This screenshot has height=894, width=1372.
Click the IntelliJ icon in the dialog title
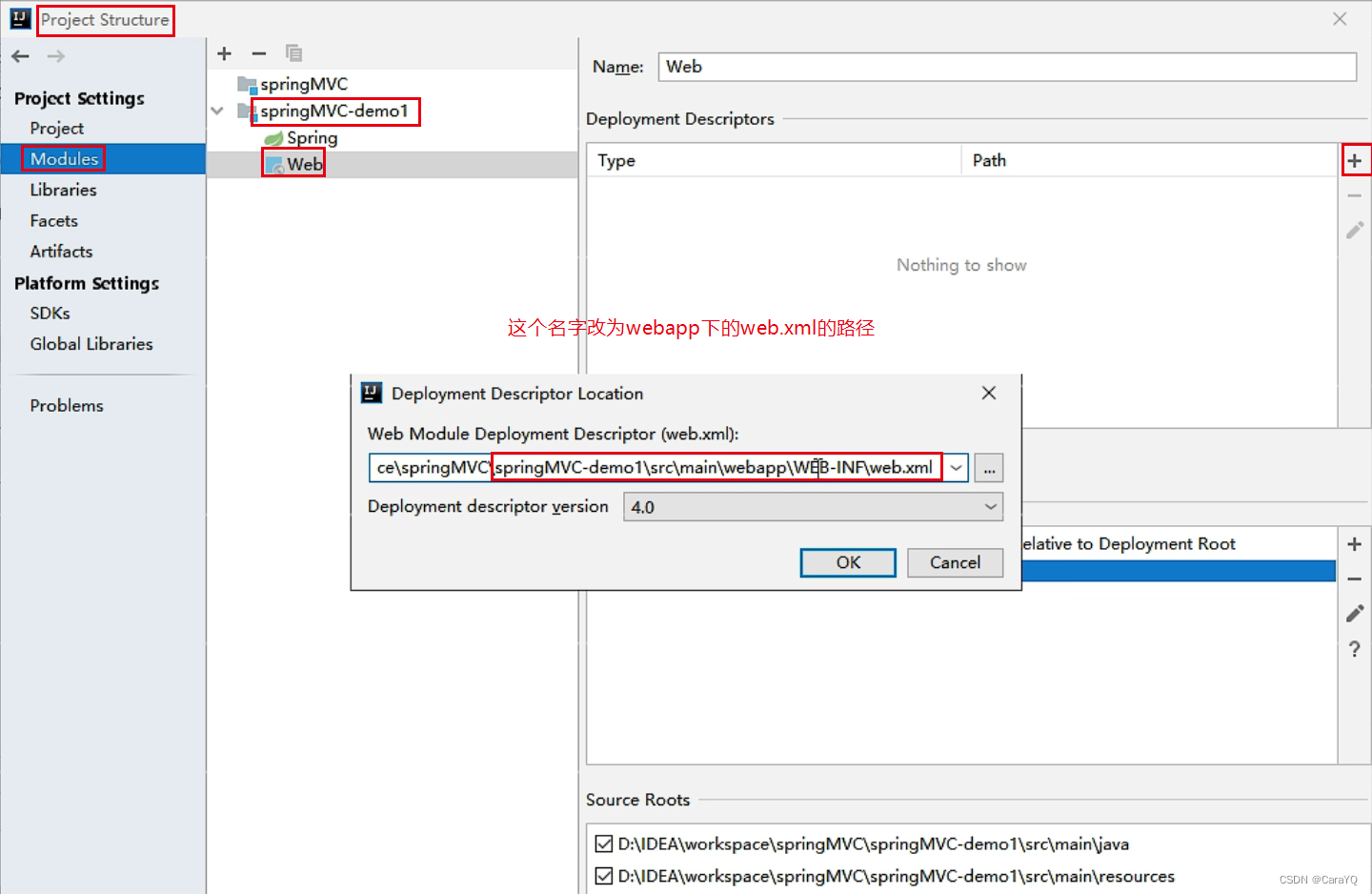[372, 393]
